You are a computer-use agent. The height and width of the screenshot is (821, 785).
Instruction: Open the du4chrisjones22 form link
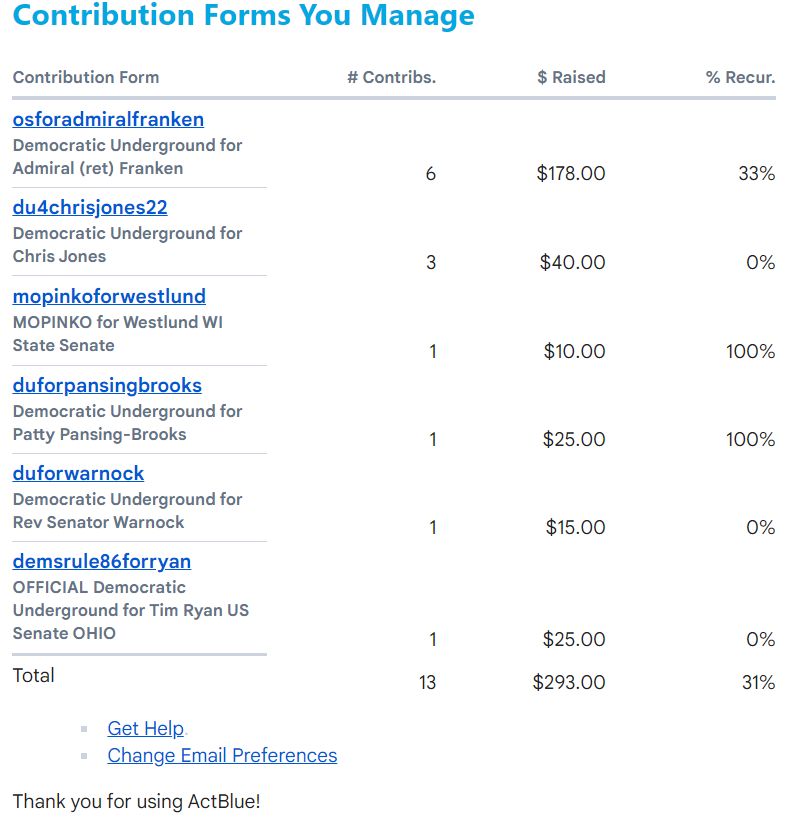[90, 208]
